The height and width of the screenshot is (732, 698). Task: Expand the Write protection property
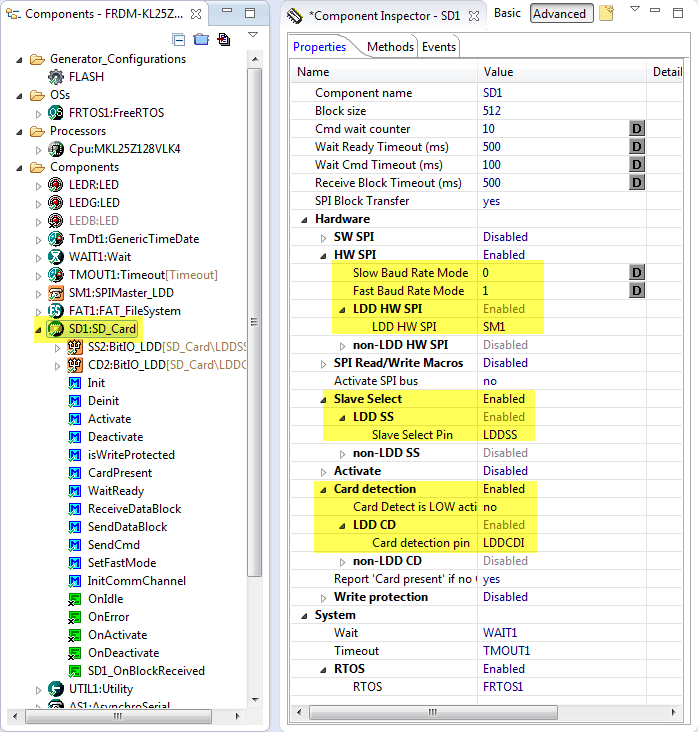323,597
